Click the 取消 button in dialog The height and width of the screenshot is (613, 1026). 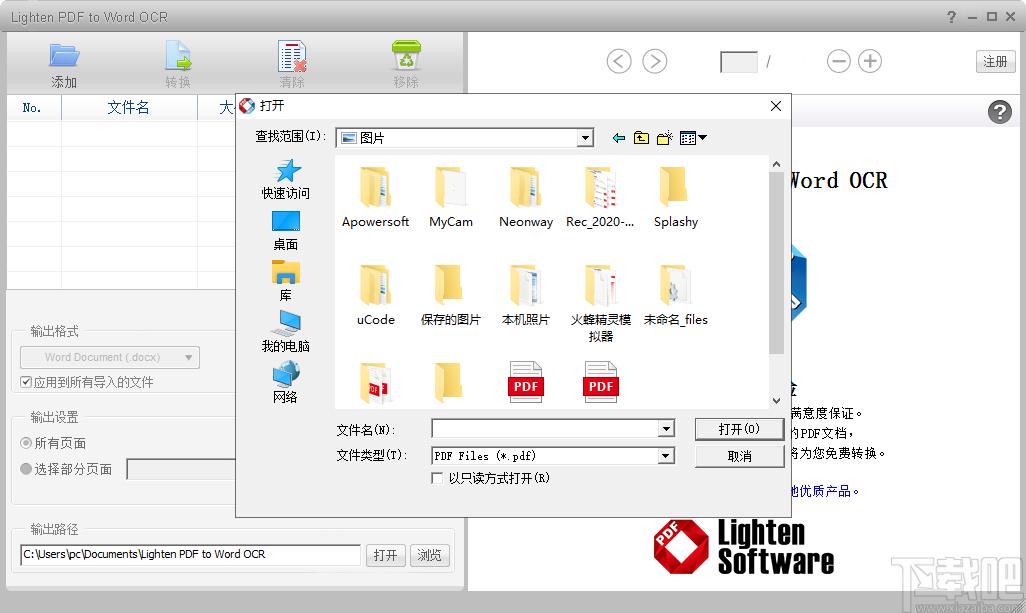click(x=739, y=456)
